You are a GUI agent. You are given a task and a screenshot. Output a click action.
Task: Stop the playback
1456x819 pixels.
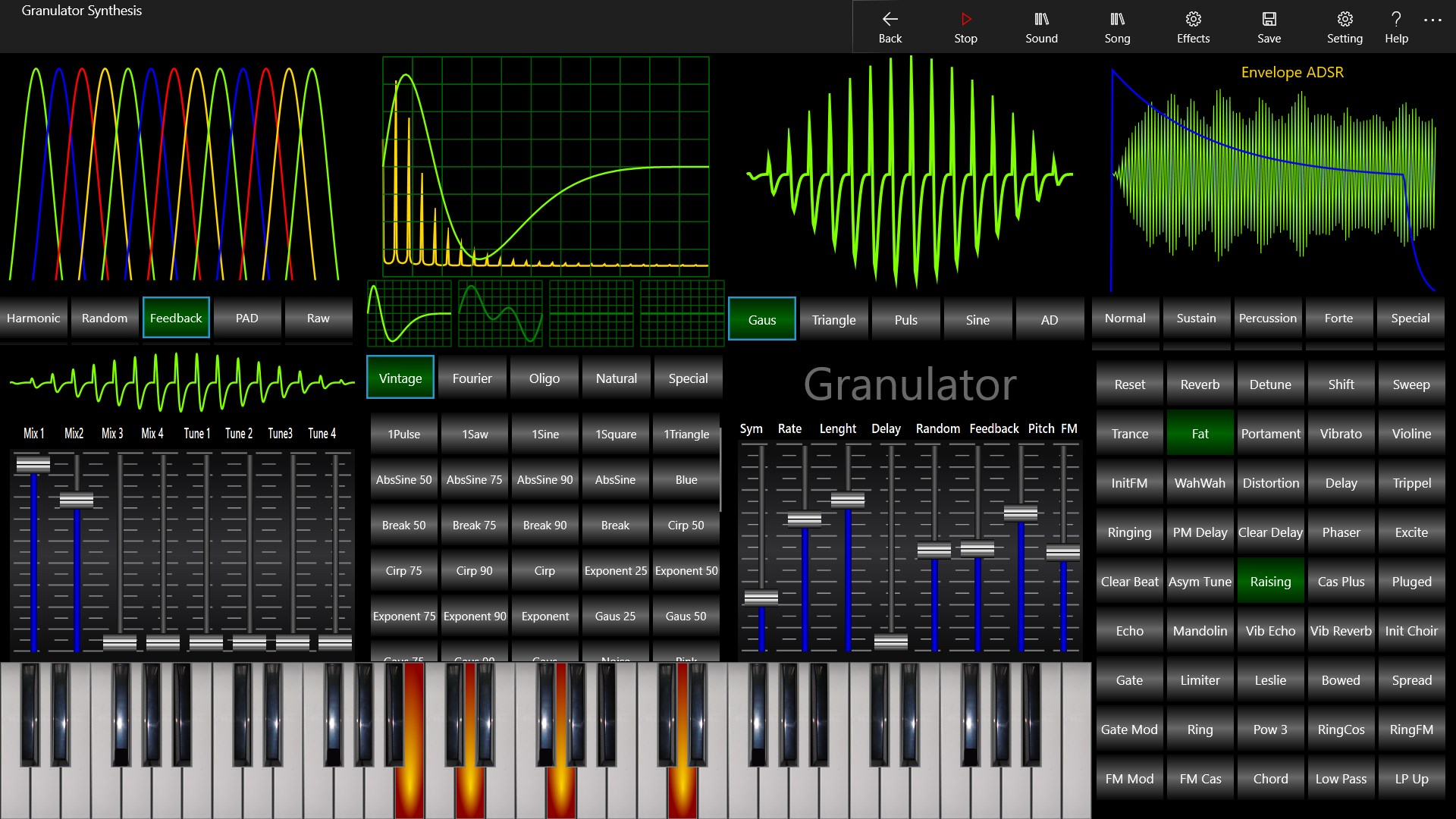[965, 27]
